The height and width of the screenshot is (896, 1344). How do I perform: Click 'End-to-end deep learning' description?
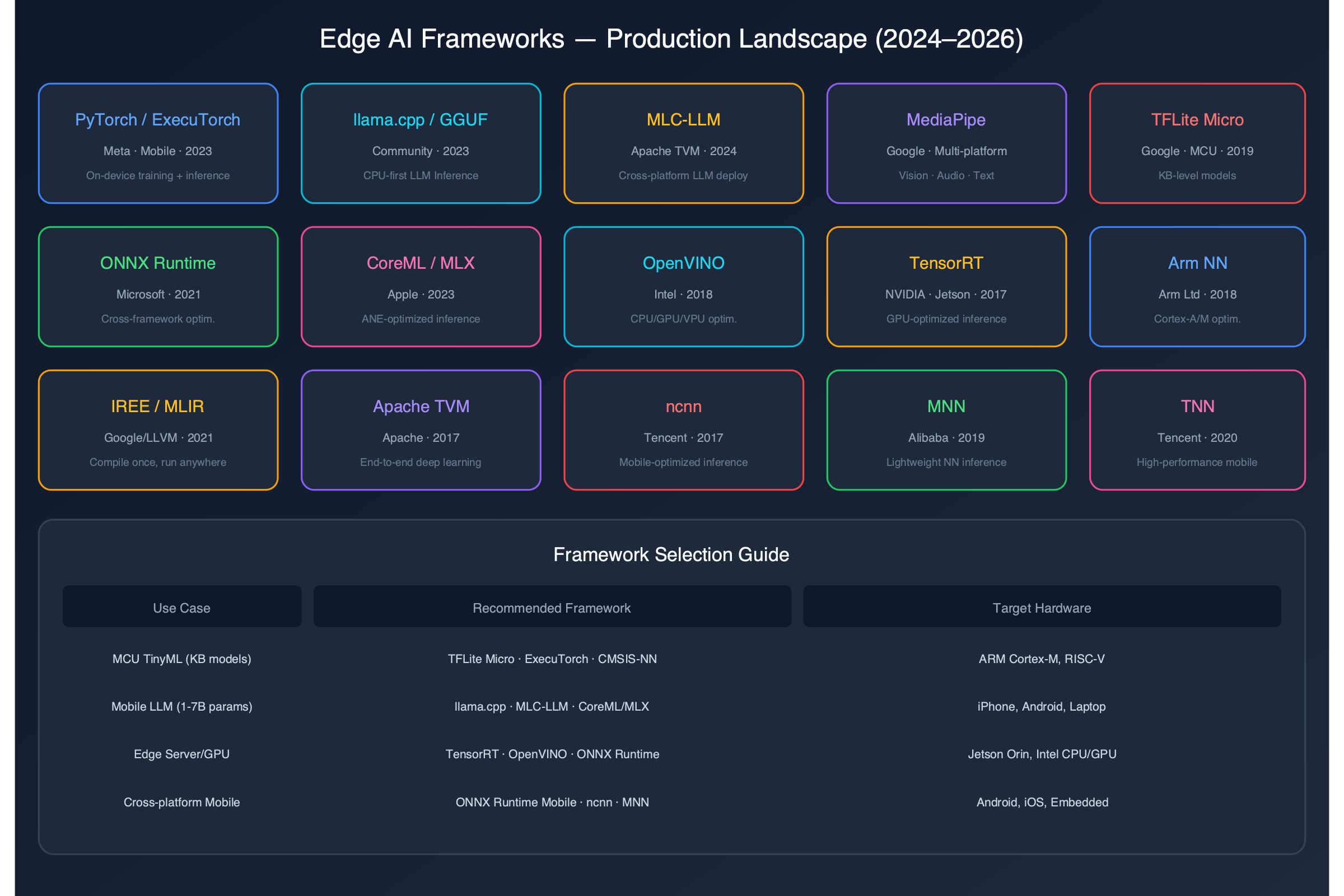pyautogui.click(x=421, y=463)
